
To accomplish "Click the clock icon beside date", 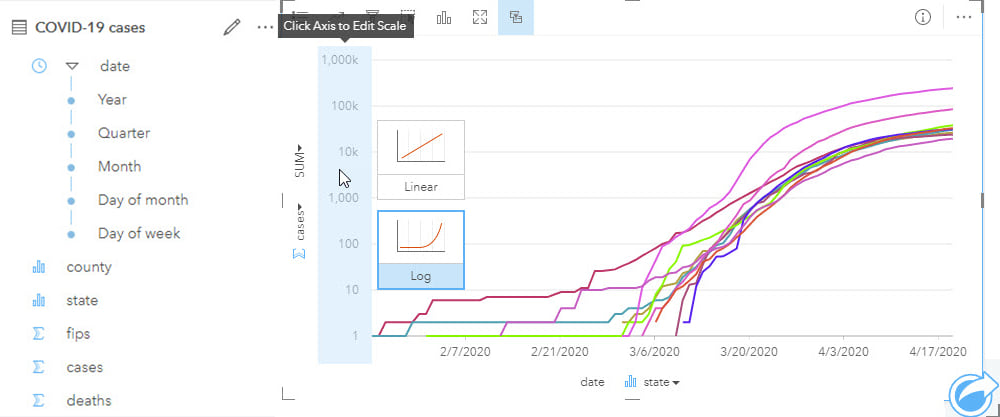I will (x=39, y=66).
